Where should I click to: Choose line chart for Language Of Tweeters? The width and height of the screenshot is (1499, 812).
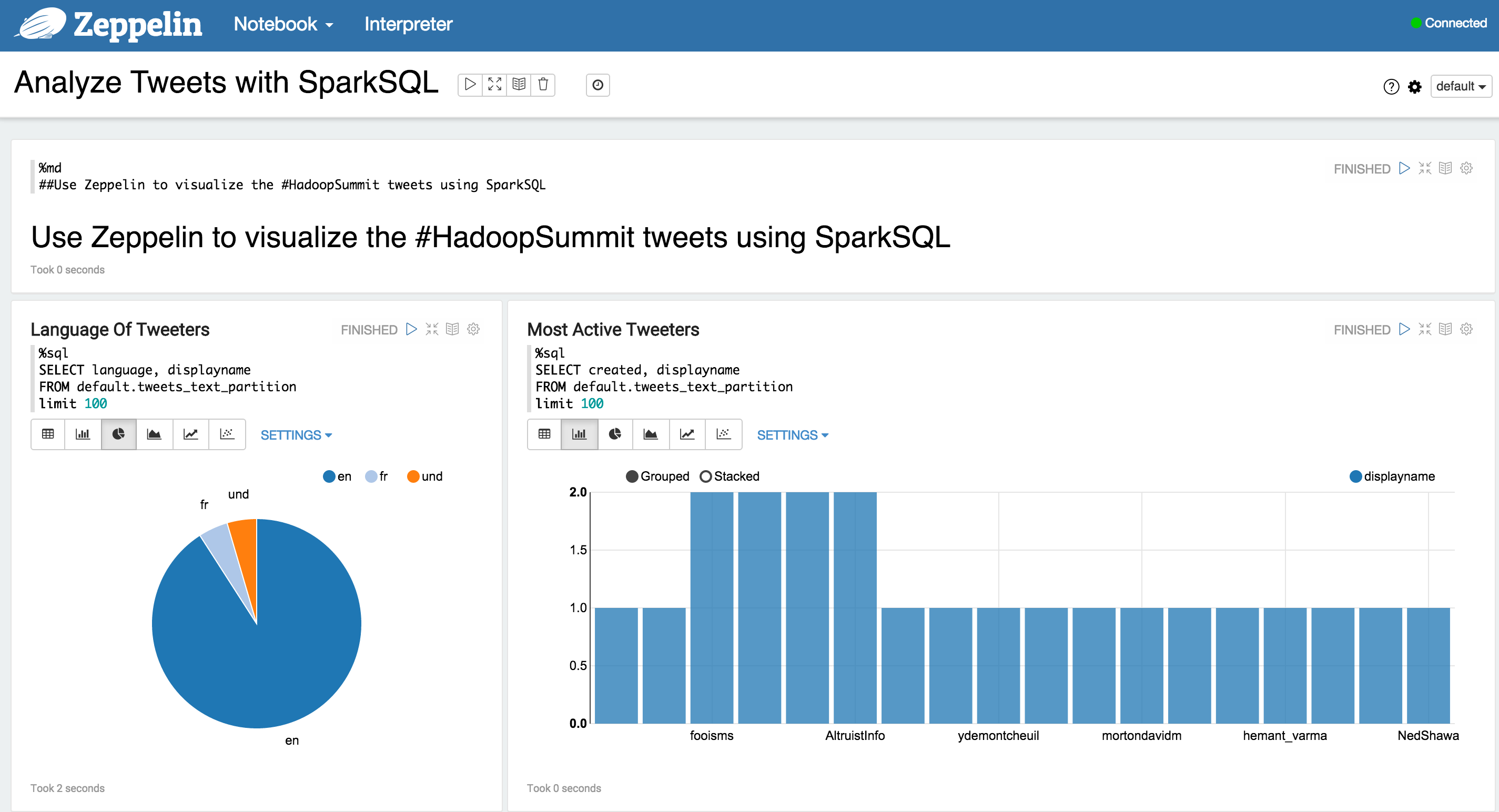tap(190, 434)
